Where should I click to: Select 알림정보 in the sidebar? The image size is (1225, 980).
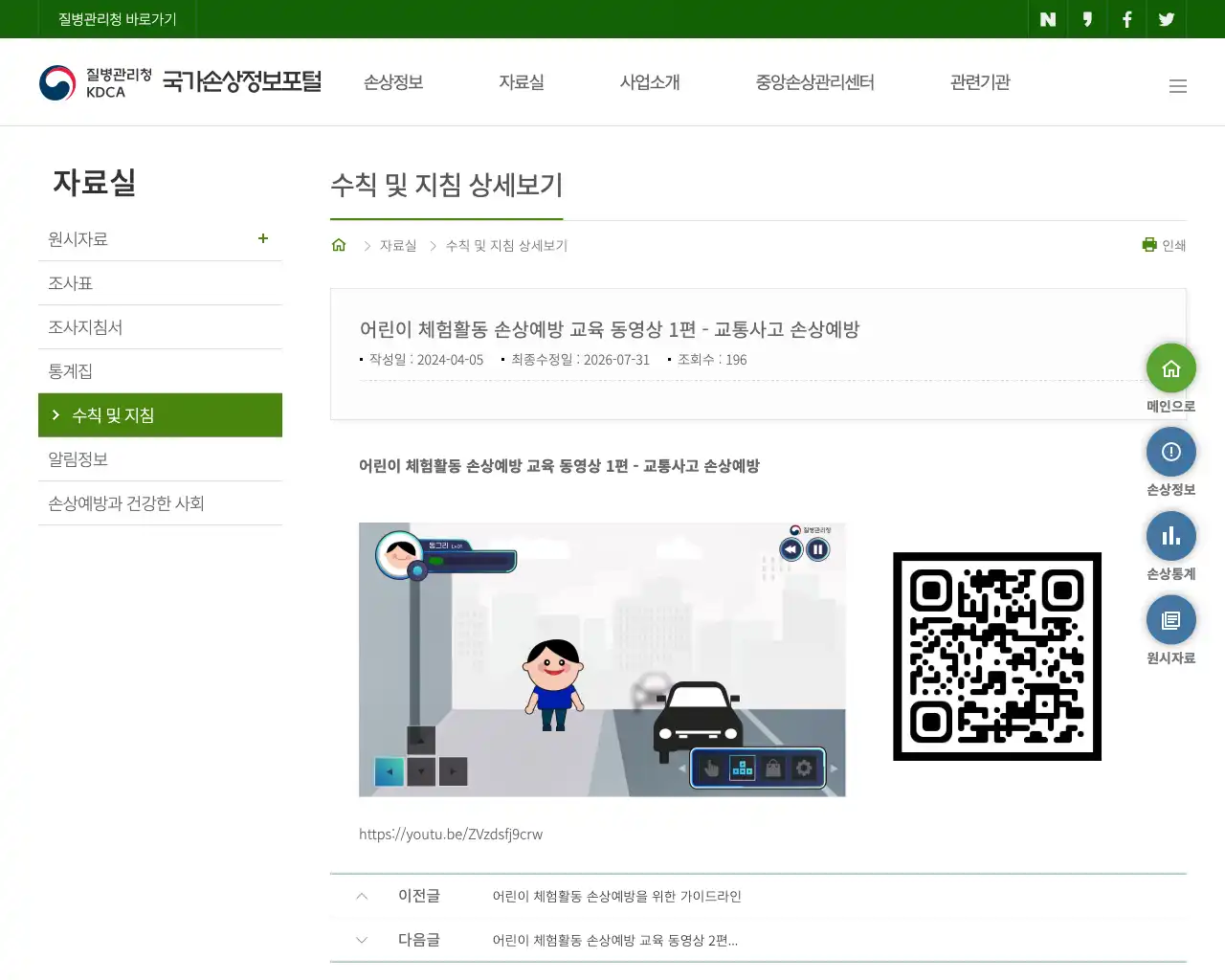pyautogui.click(x=160, y=459)
